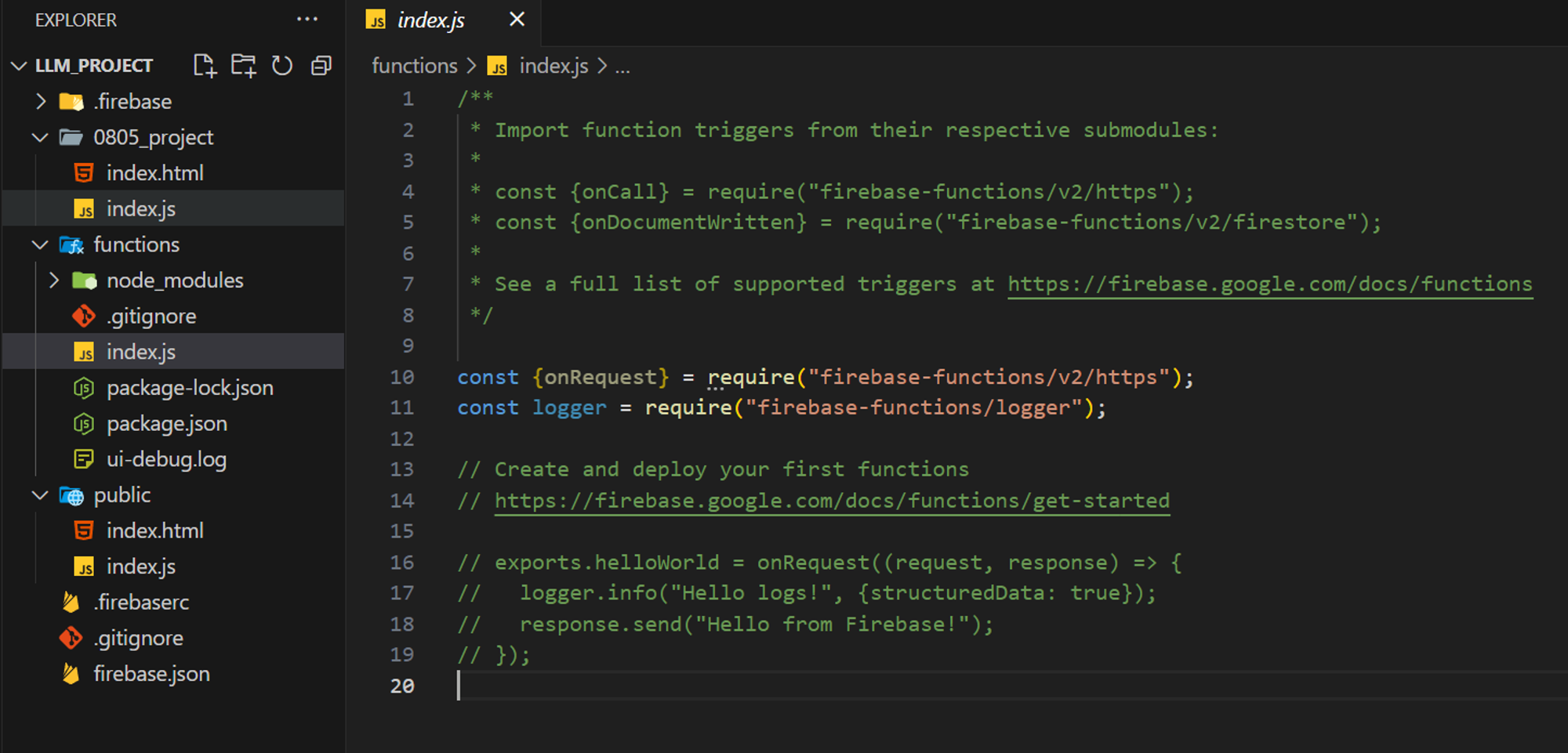Expand the node_modules folder
The height and width of the screenshot is (753, 1568).
pyautogui.click(x=54, y=281)
